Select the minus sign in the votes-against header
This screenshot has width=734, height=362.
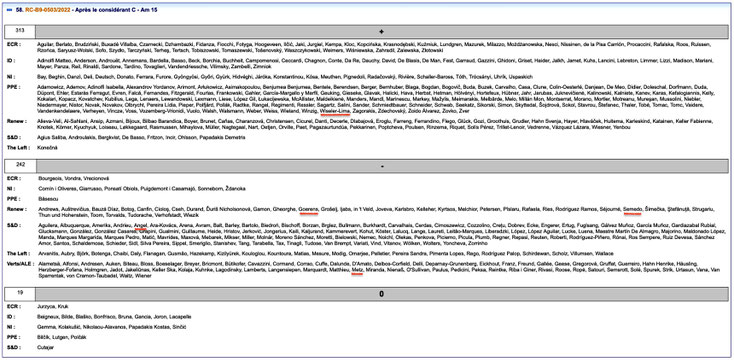click(x=382, y=166)
